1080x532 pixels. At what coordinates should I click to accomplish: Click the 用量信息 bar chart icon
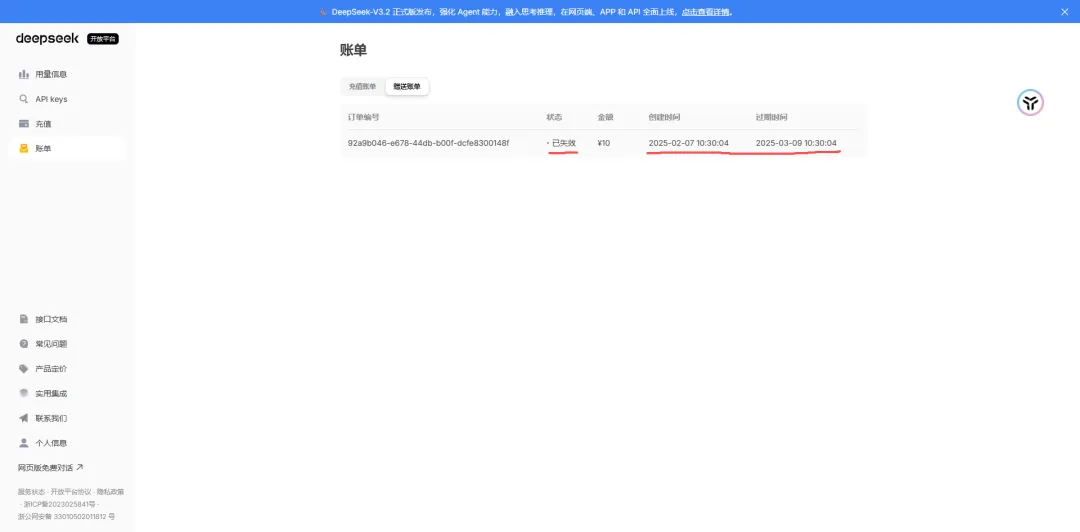(23, 74)
